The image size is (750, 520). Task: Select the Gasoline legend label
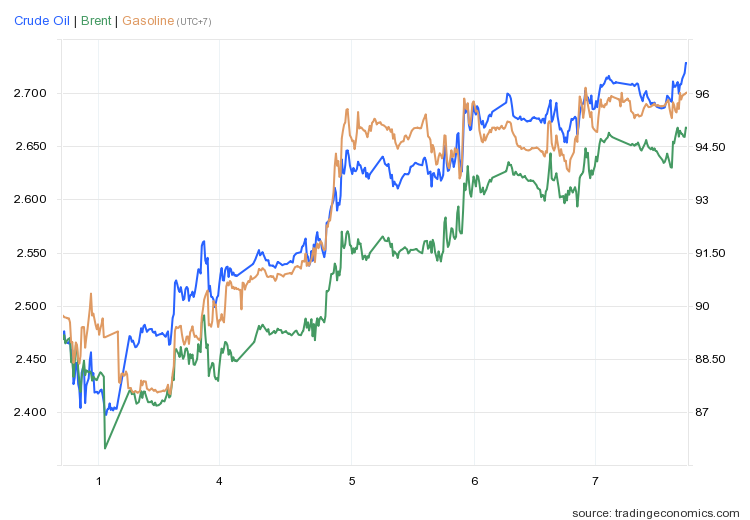click(x=147, y=21)
